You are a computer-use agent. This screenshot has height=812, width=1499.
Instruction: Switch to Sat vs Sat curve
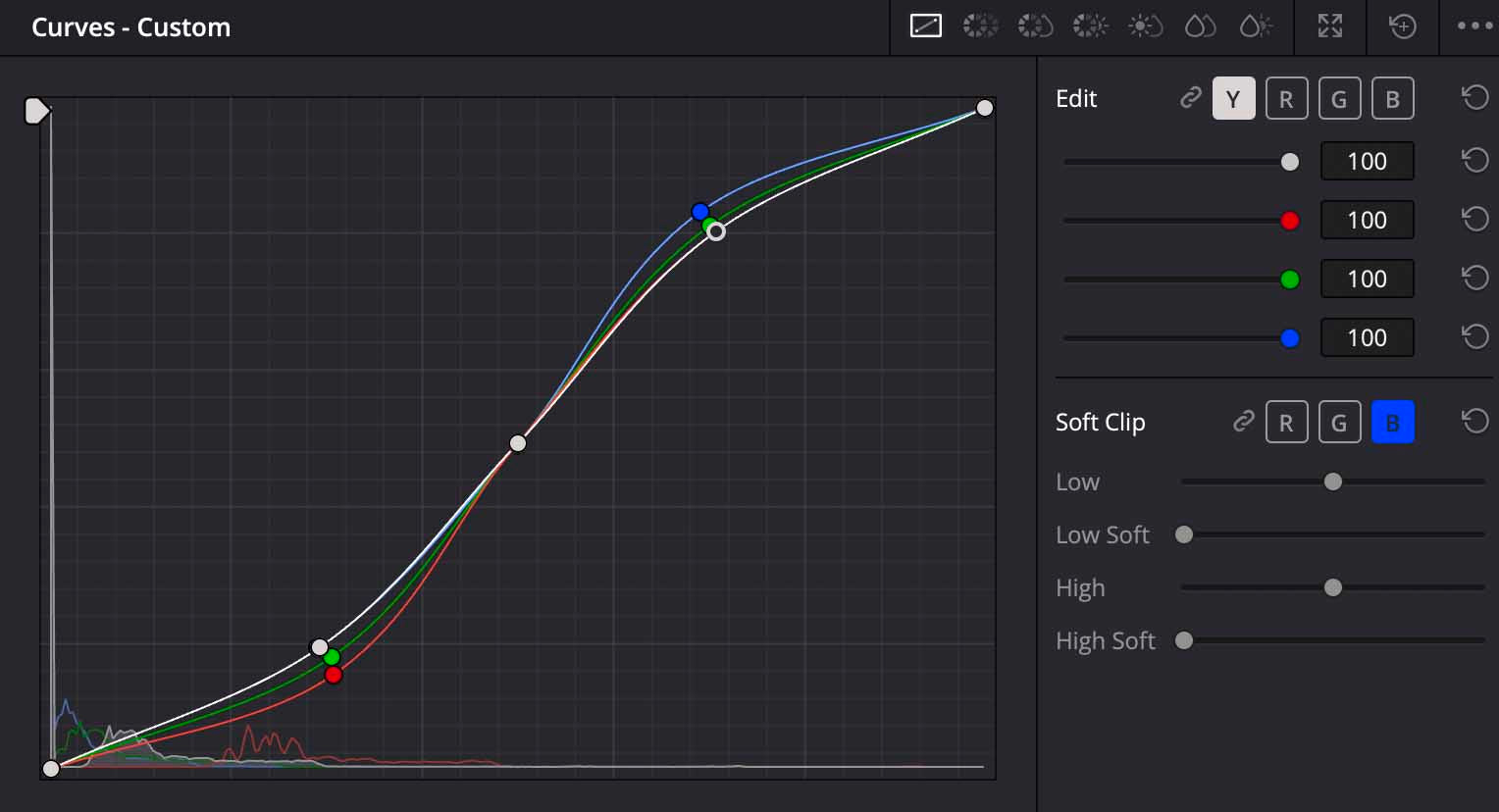pos(1201,26)
